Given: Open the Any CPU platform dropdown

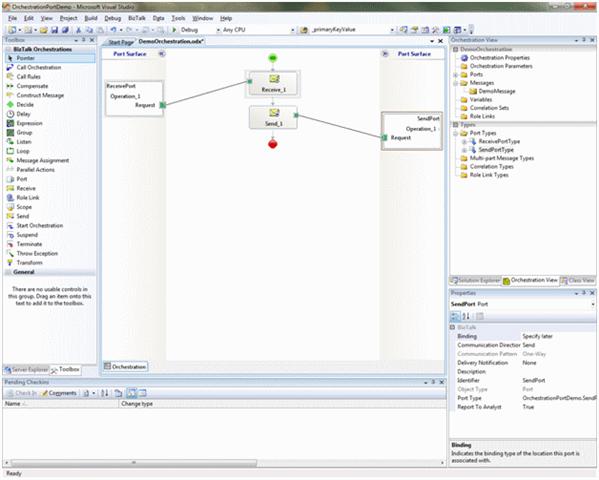Looking at the screenshot, I should click(x=293, y=30).
